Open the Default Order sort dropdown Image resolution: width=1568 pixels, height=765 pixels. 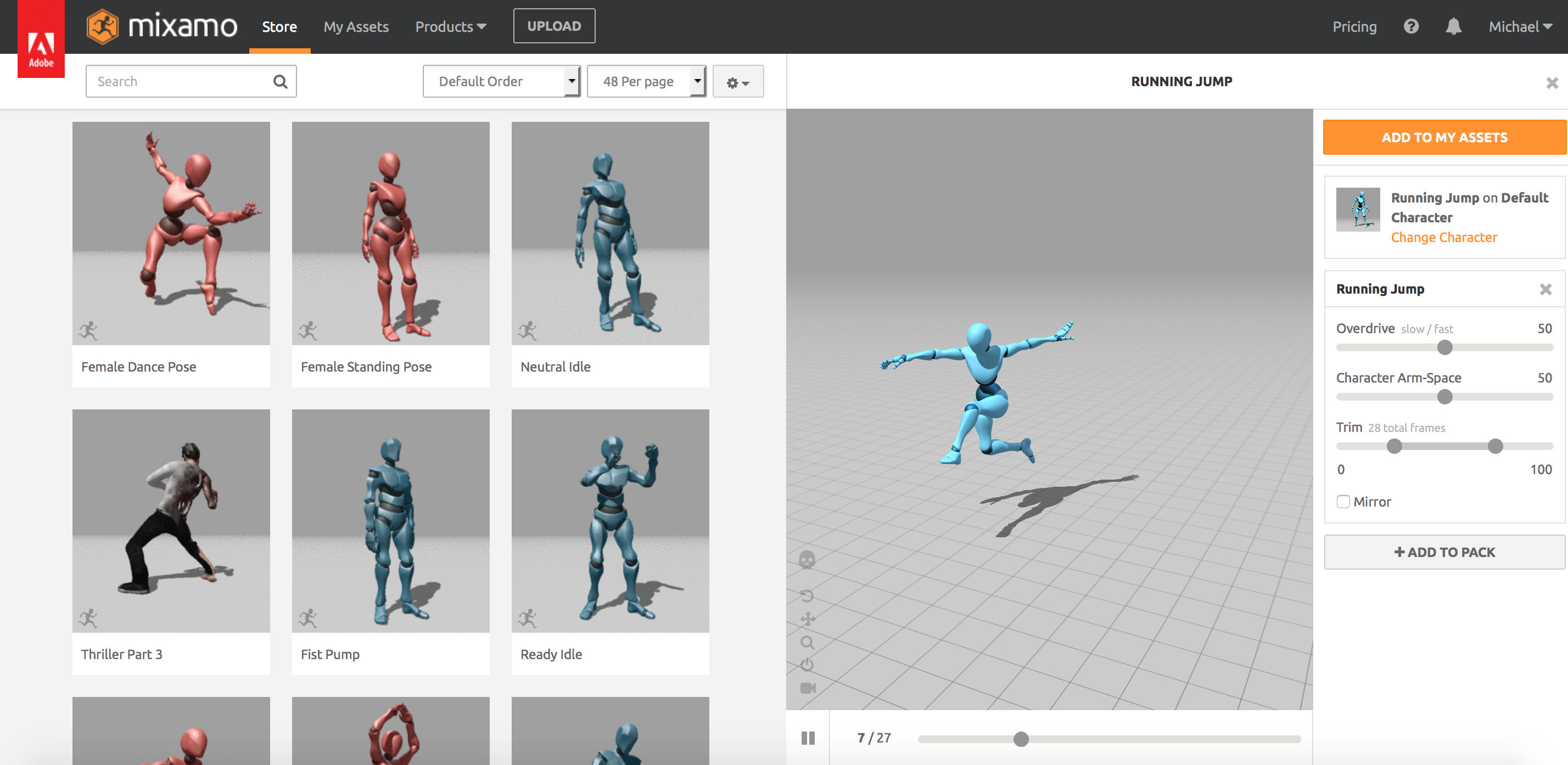(x=502, y=82)
